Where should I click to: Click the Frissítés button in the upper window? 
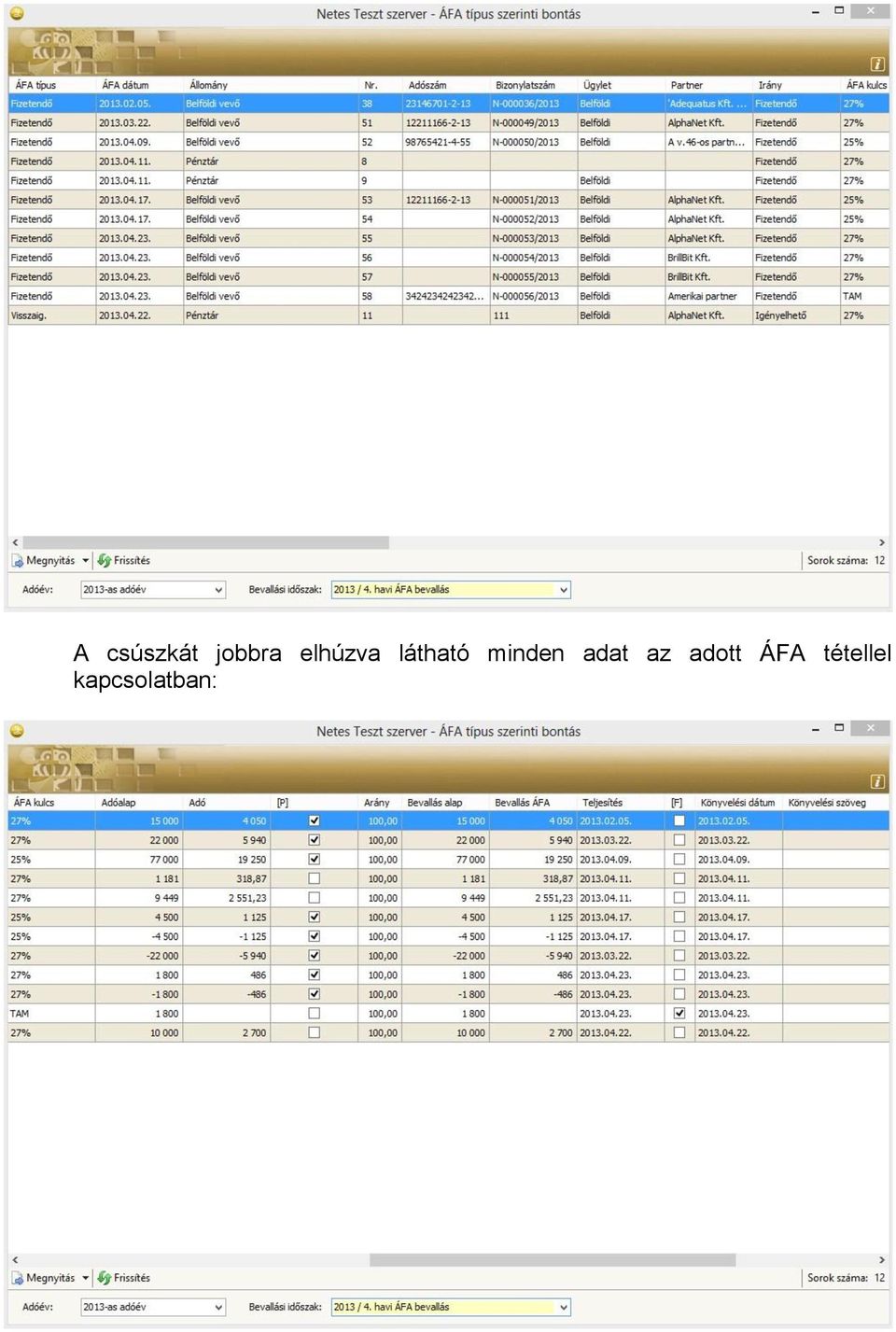coord(124,561)
